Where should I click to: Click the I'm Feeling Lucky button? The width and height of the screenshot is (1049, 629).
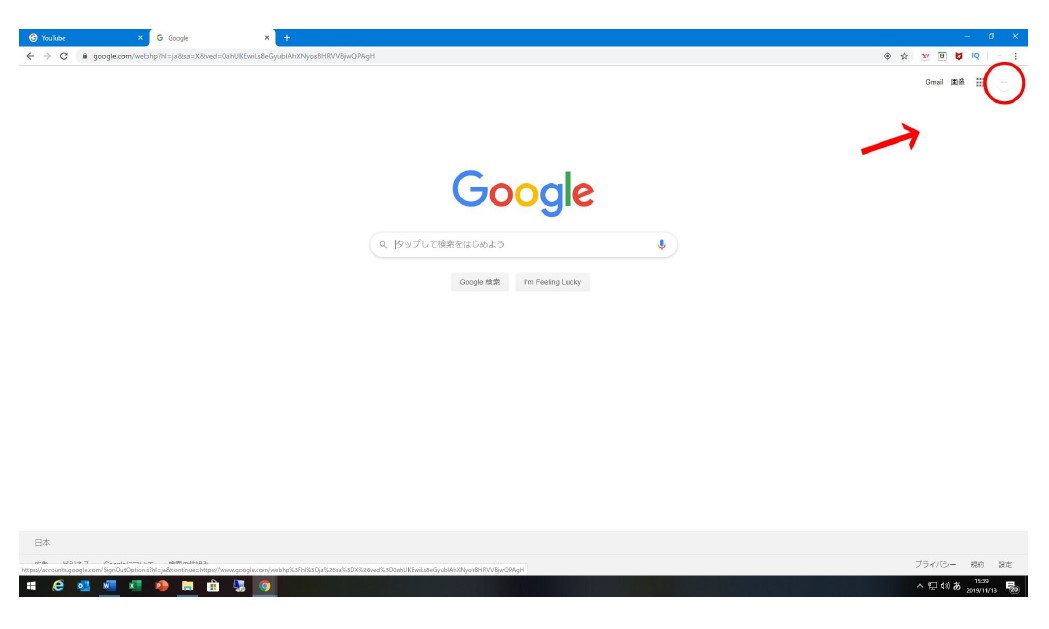(552, 282)
